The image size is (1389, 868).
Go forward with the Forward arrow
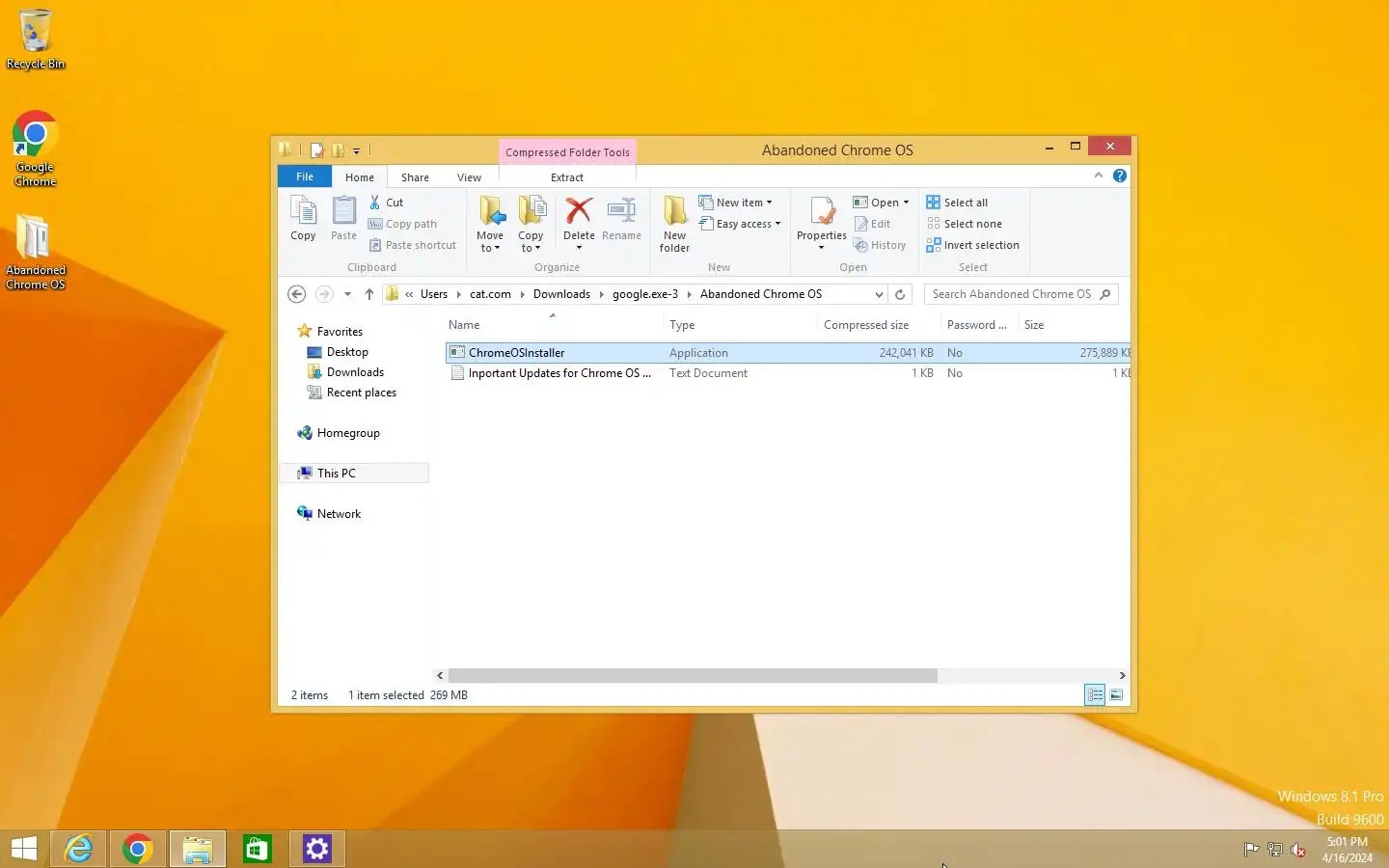pos(324,294)
